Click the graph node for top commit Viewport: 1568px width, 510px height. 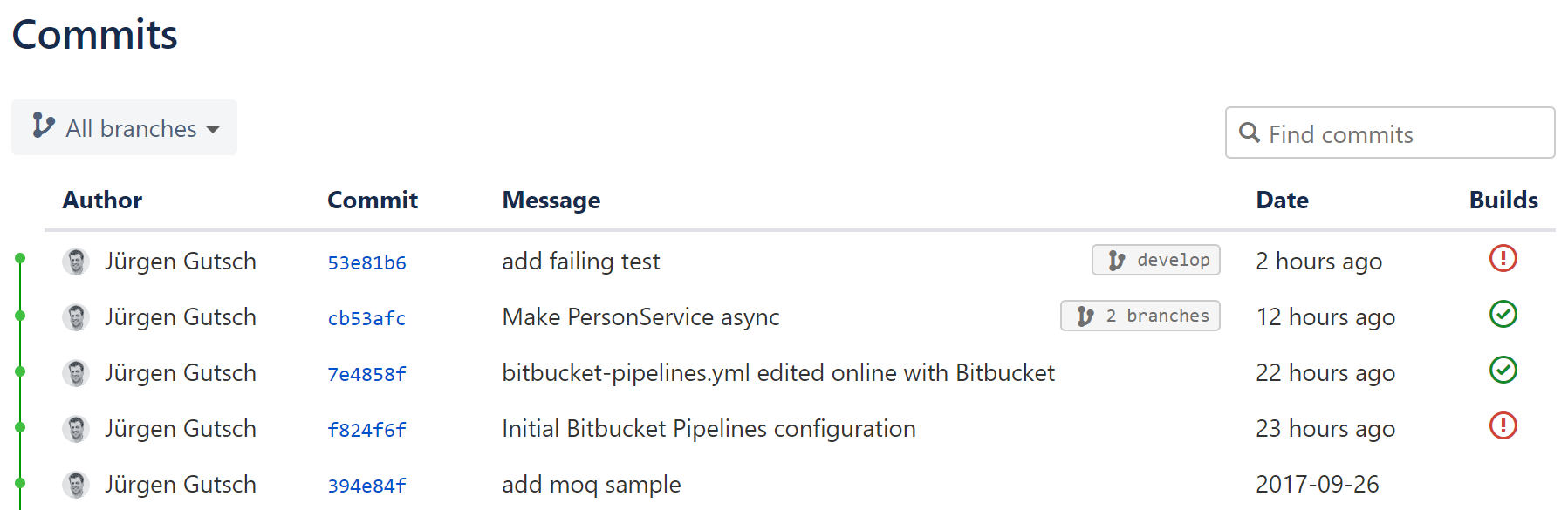[x=20, y=258]
